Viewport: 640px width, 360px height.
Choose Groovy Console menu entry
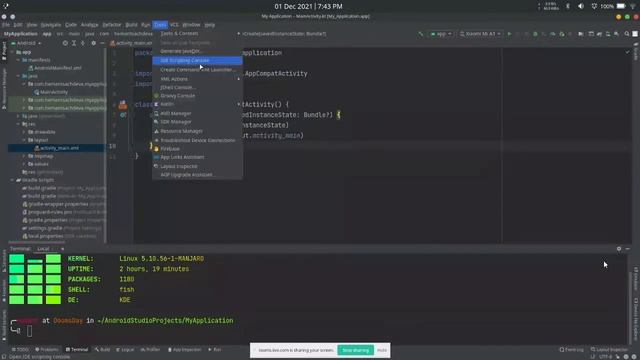(198, 96)
